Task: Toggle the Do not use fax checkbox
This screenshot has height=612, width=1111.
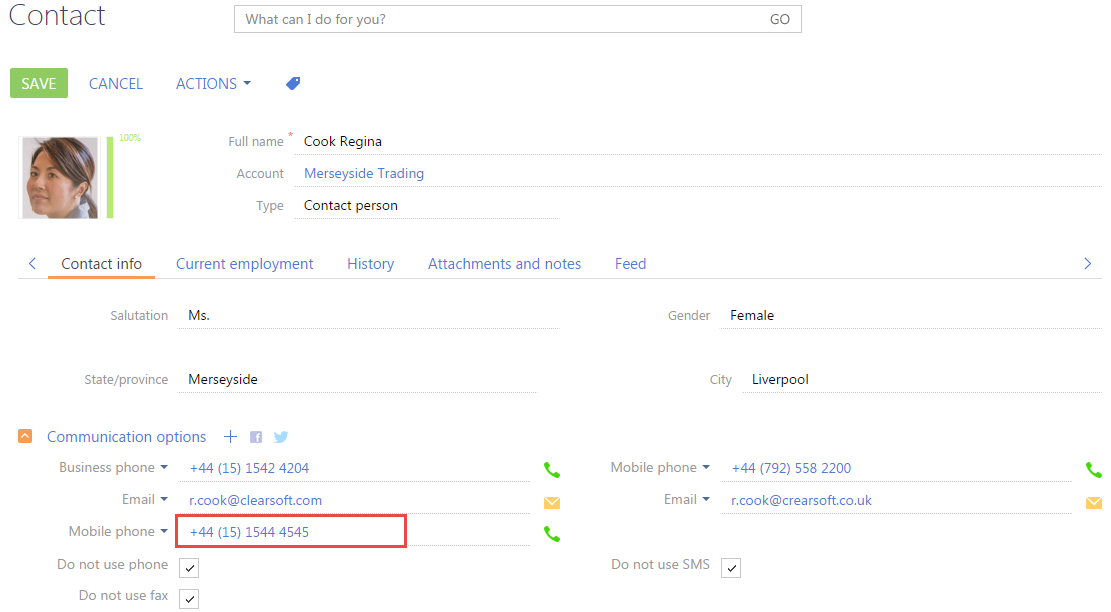Action: (x=189, y=599)
